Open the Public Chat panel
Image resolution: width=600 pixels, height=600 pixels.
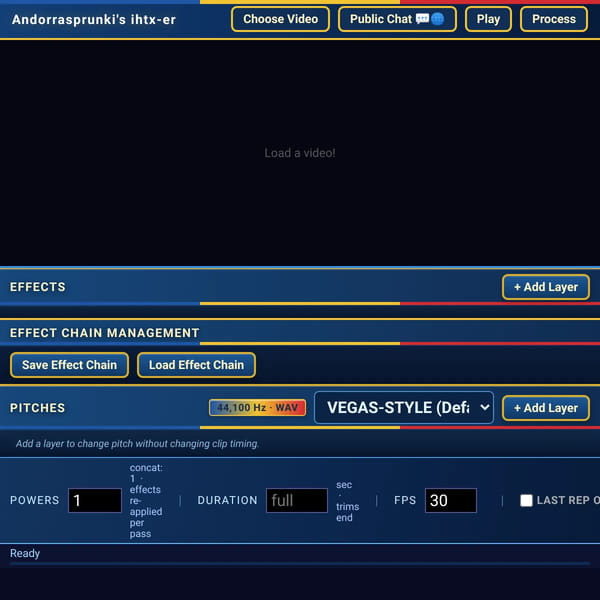click(397, 19)
